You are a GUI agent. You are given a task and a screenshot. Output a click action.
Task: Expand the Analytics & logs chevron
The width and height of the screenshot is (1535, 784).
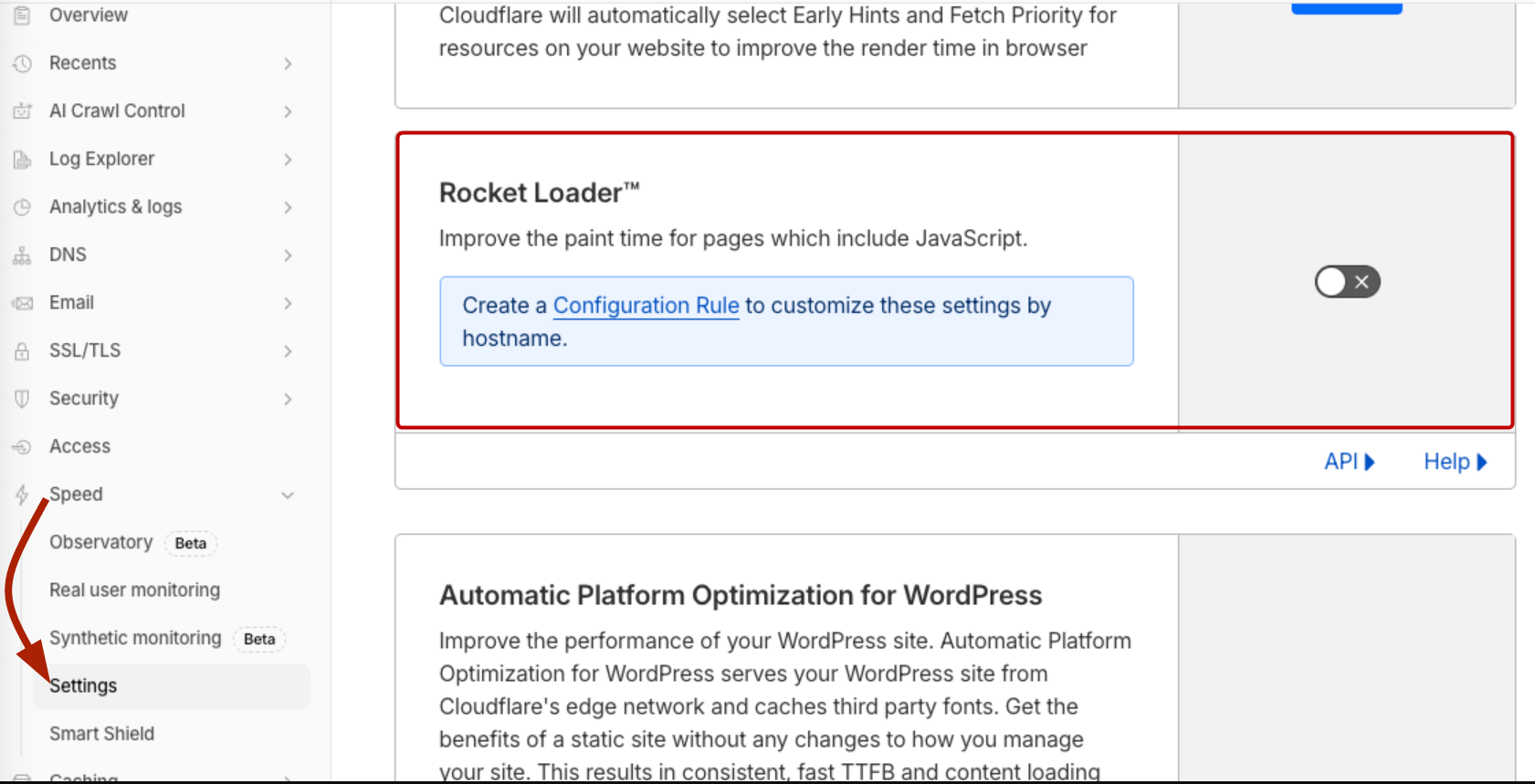[288, 207]
